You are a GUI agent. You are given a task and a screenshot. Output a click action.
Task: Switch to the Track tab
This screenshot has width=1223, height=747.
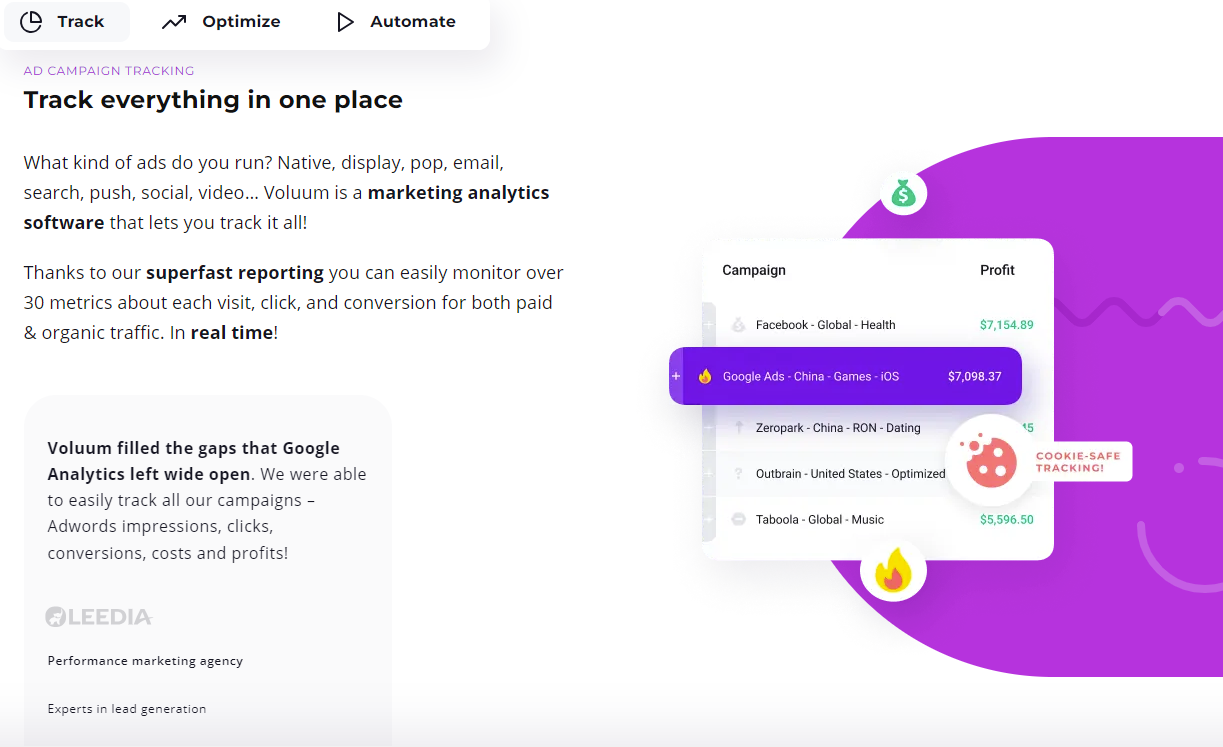[x=66, y=21]
